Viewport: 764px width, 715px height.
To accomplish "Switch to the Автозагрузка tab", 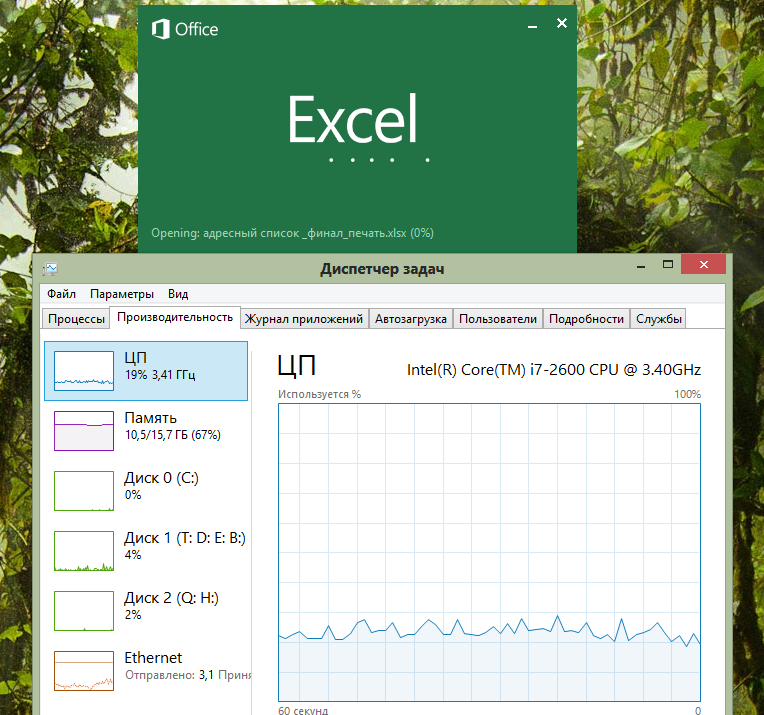I will click(x=411, y=319).
